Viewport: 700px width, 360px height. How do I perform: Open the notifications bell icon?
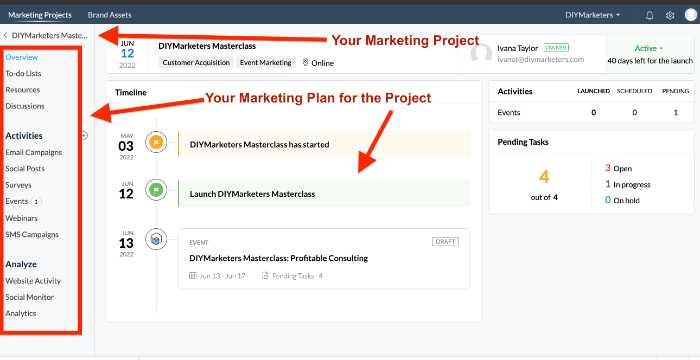click(x=650, y=15)
